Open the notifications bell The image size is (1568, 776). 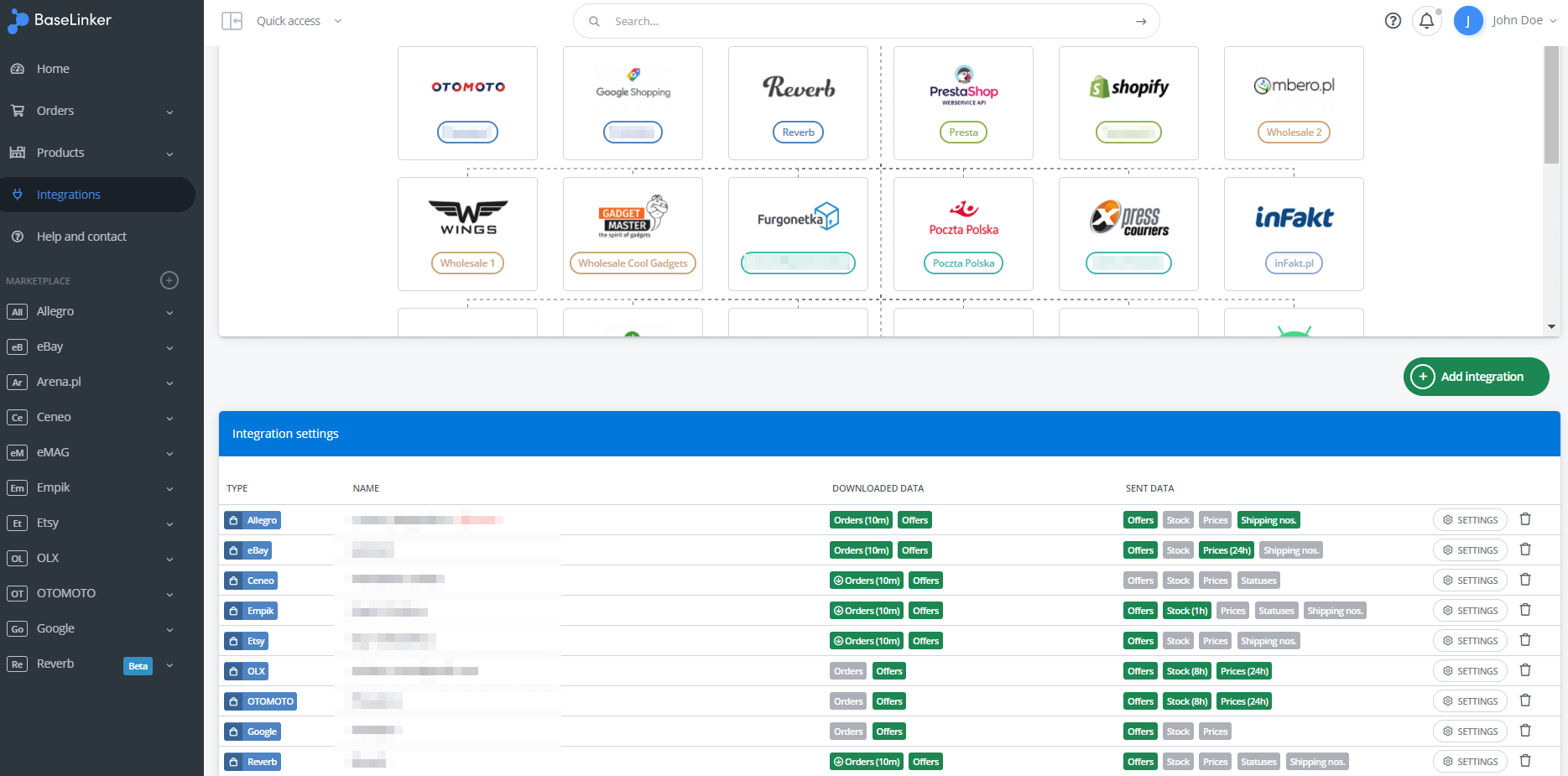pyautogui.click(x=1426, y=21)
